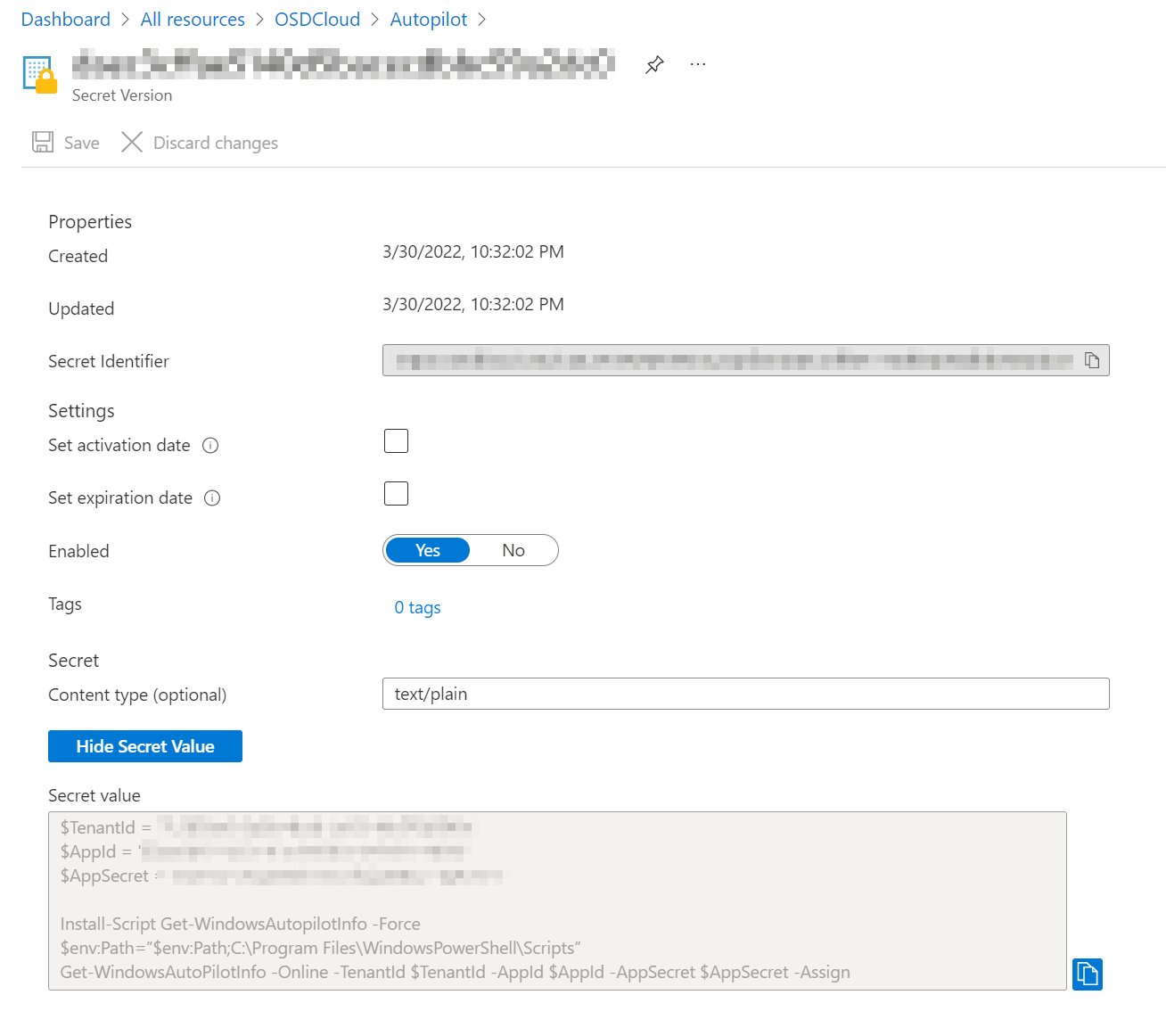Click the Secret Identifier field
The width and height of the screenshot is (1166, 1036).
tap(746, 360)
